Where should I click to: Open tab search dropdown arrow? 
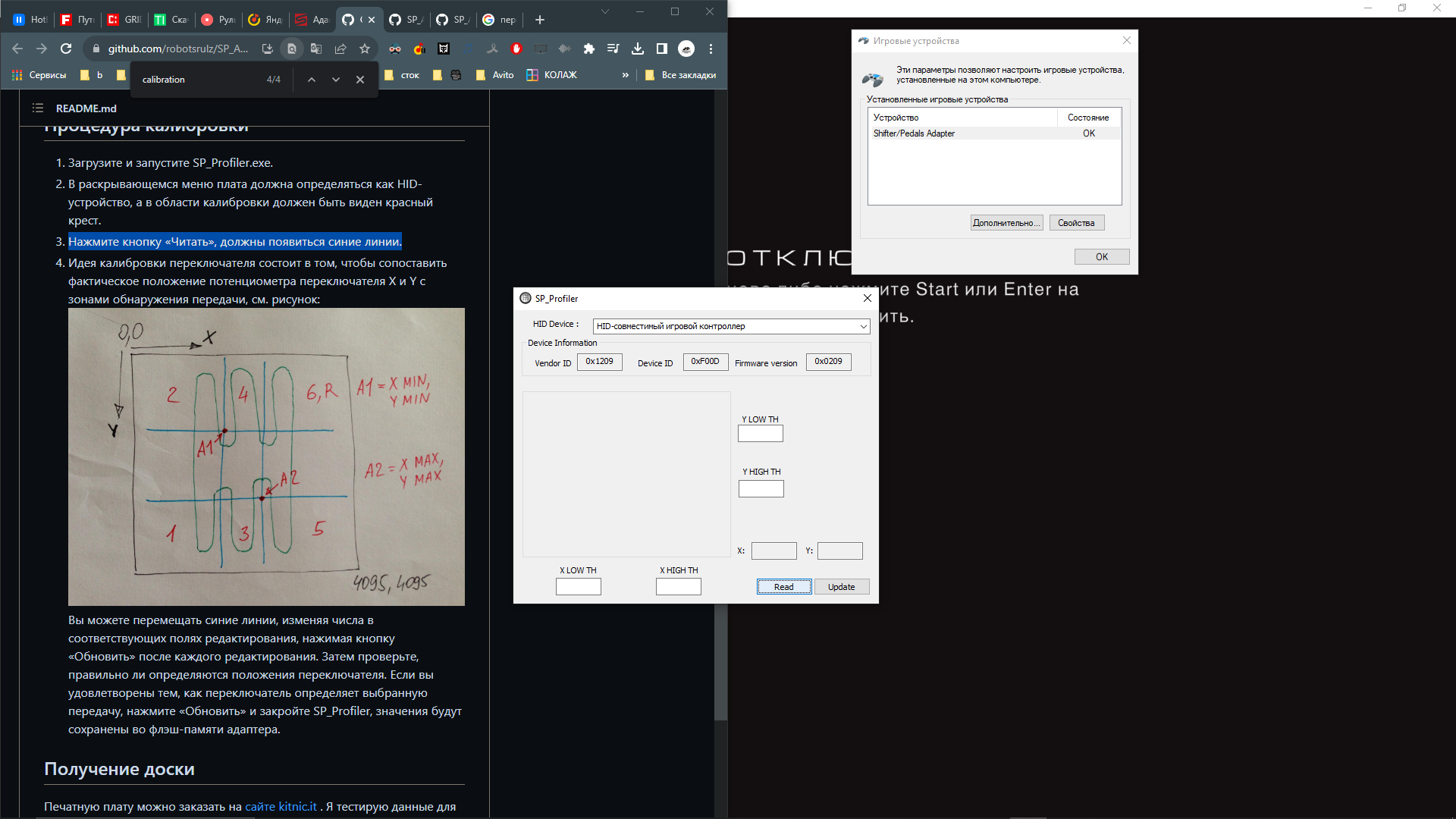click(605, 11)
